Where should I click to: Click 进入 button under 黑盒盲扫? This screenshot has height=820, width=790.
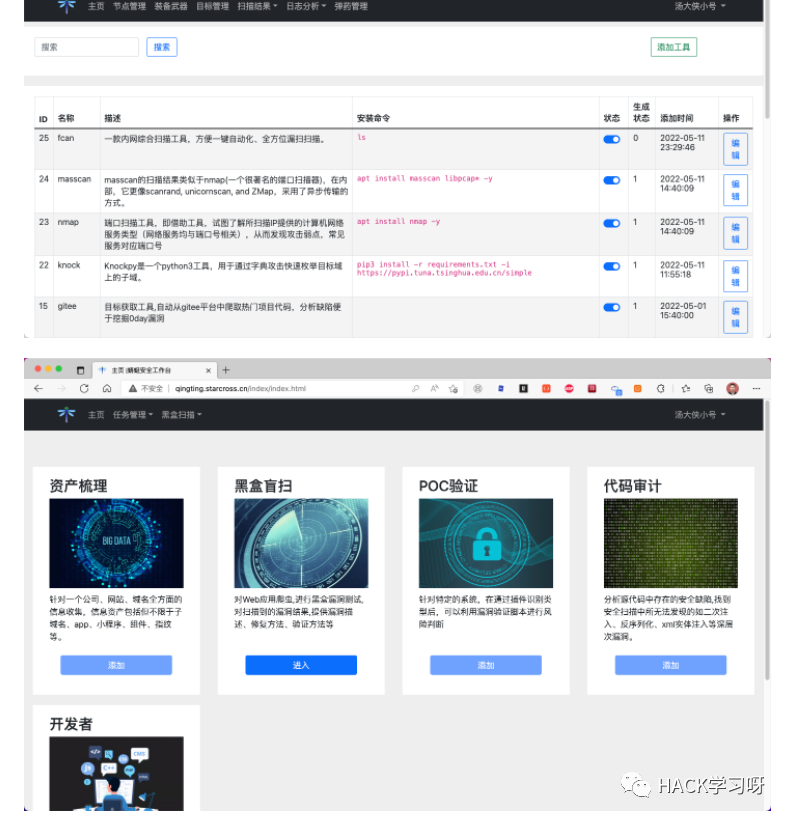pos(301,665)
